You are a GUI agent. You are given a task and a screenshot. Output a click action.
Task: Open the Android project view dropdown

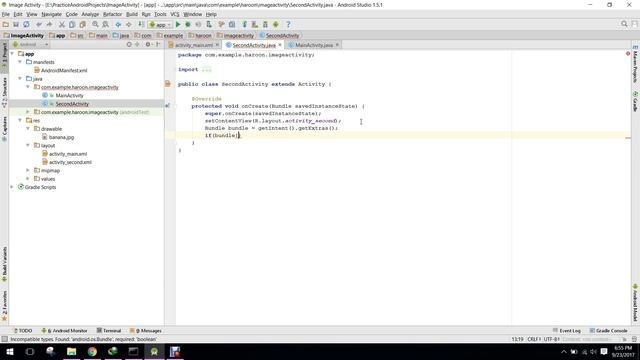coord(30,44)
